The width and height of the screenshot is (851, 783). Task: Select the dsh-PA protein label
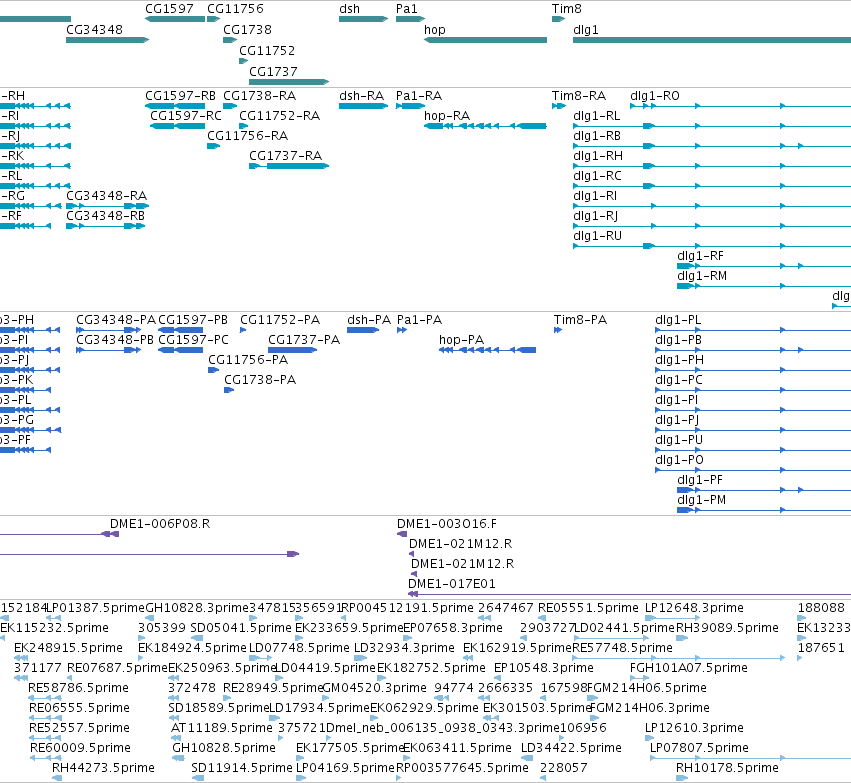pyautogui.click(x=369, y=320)
